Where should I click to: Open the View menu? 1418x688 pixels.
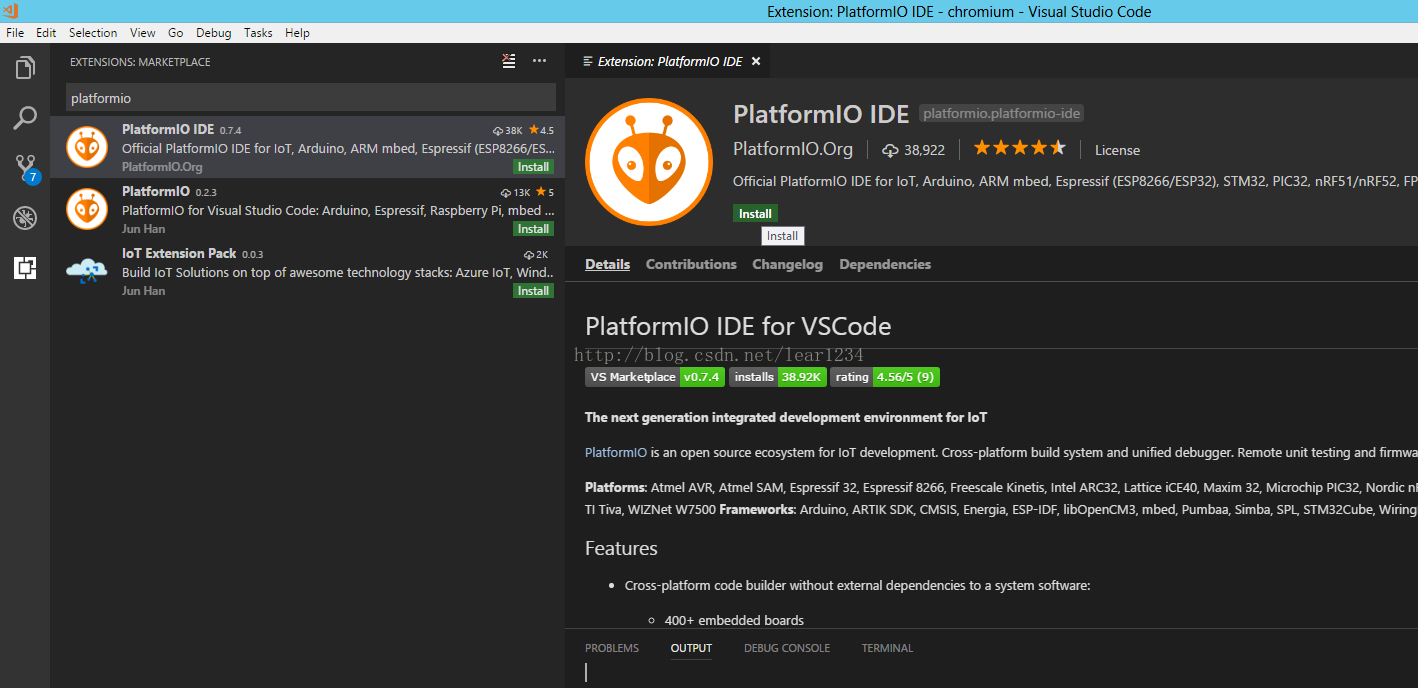pyautogui.click(x=143, y=33)
